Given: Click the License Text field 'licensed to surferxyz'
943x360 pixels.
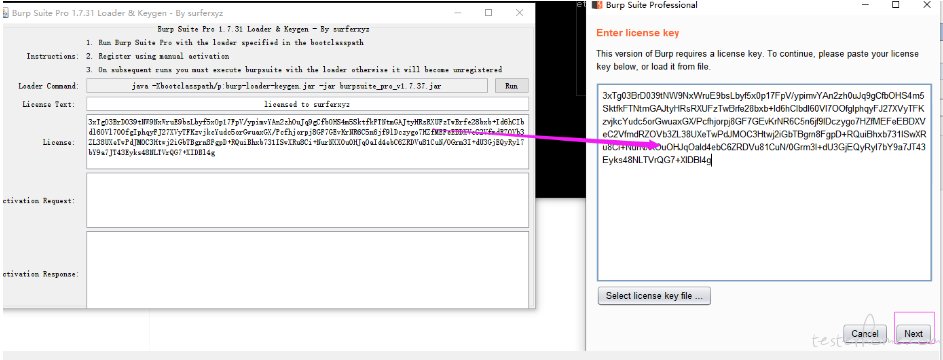Looking at the screenshot, I should (x=307, y=104).
